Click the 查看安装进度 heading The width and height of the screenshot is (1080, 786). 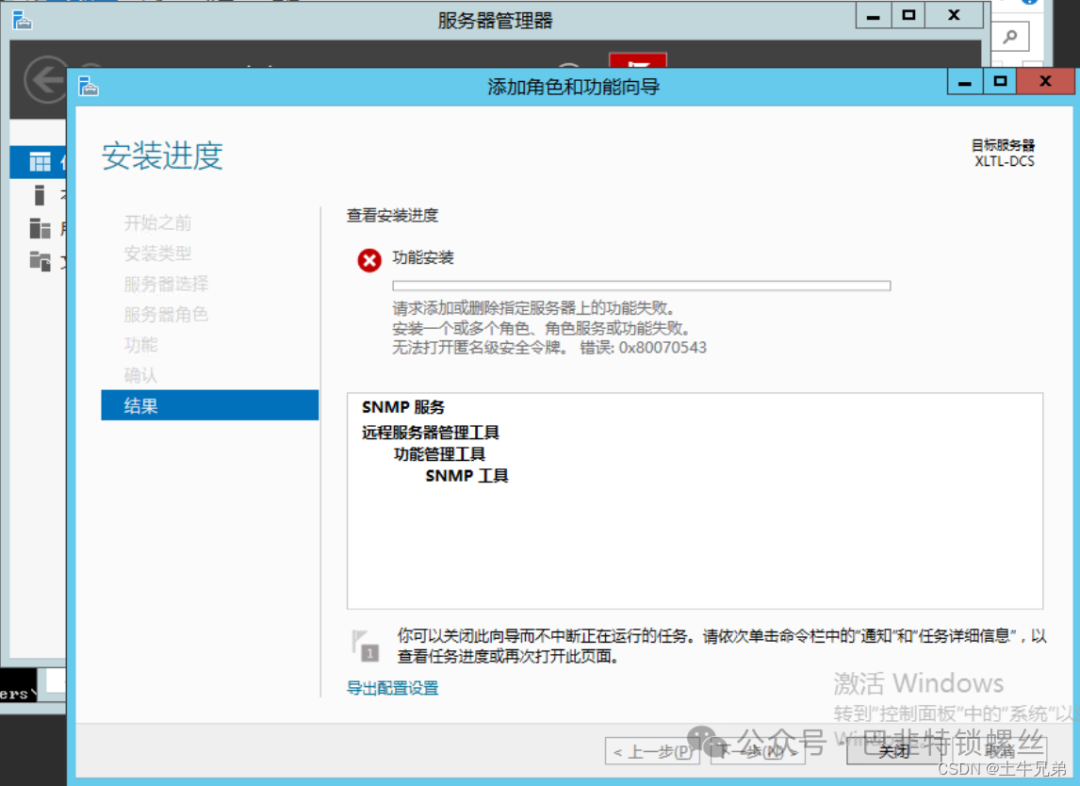click(393, 216)
